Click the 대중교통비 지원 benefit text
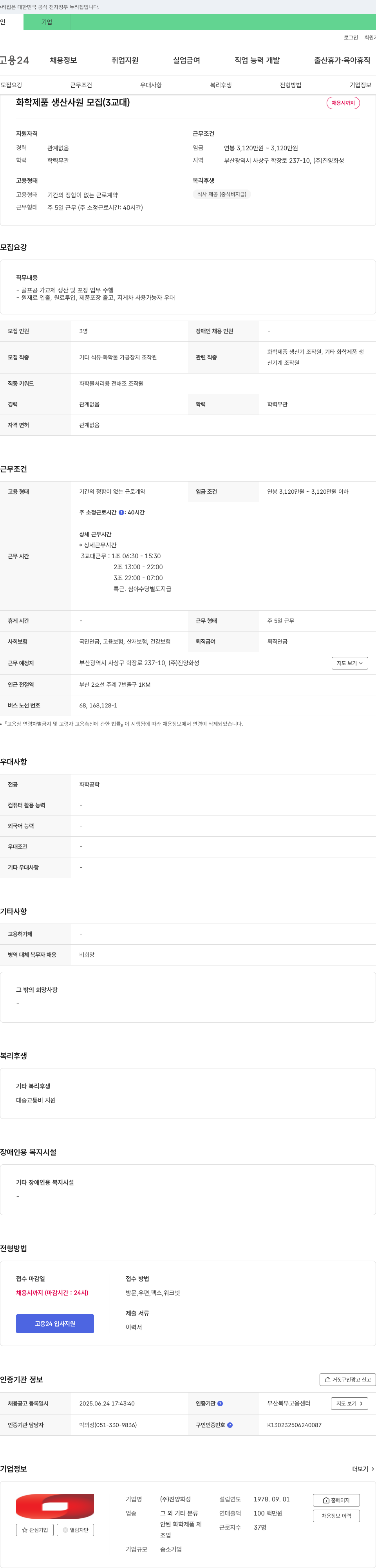This screenshot has height=1568, width=376. [36, 1100]
